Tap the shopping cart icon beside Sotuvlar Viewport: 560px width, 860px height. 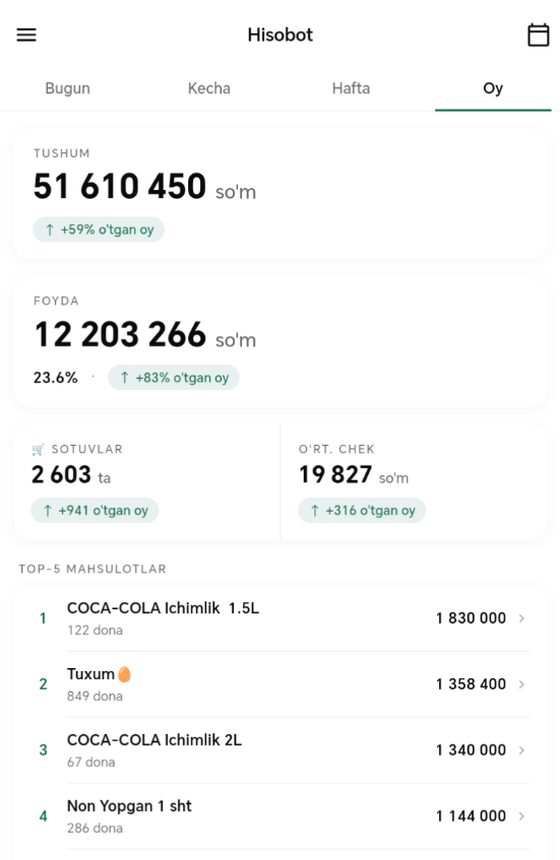click(x=38, y=450)
